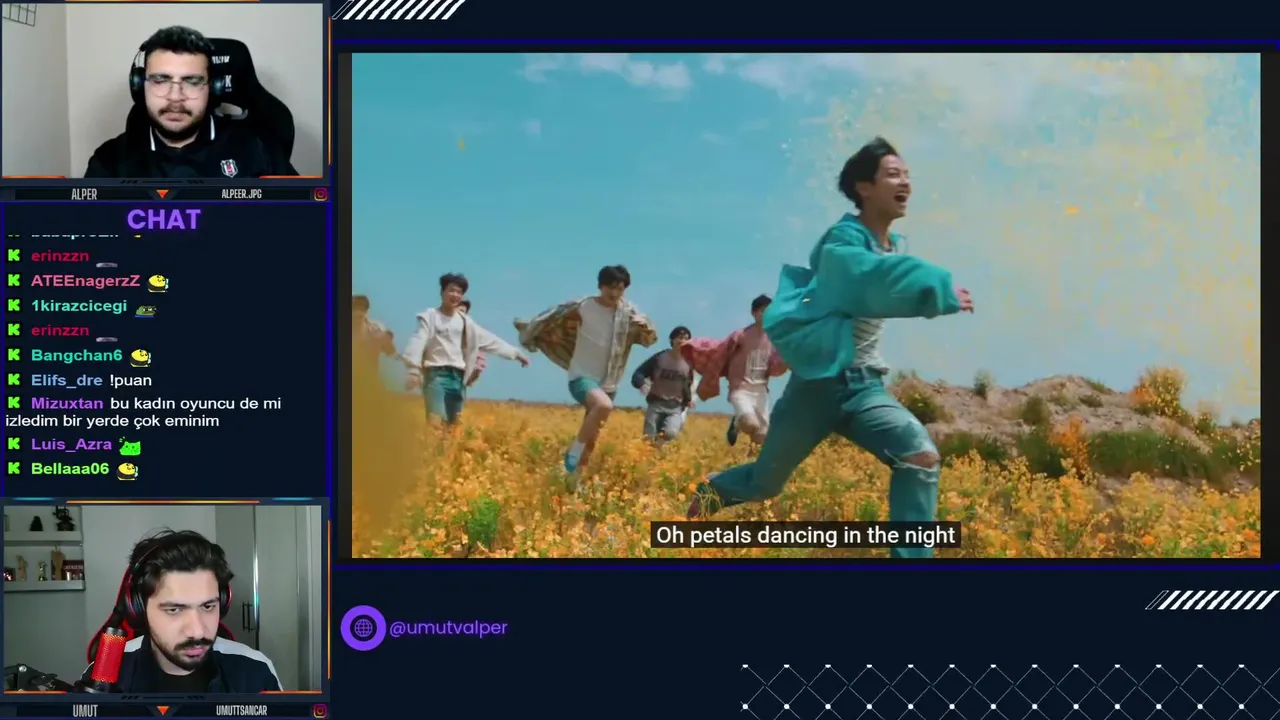Select username Bellaaa06 in chat
The width and height of the screenshot is (1280, 720).
click(70, 468)
